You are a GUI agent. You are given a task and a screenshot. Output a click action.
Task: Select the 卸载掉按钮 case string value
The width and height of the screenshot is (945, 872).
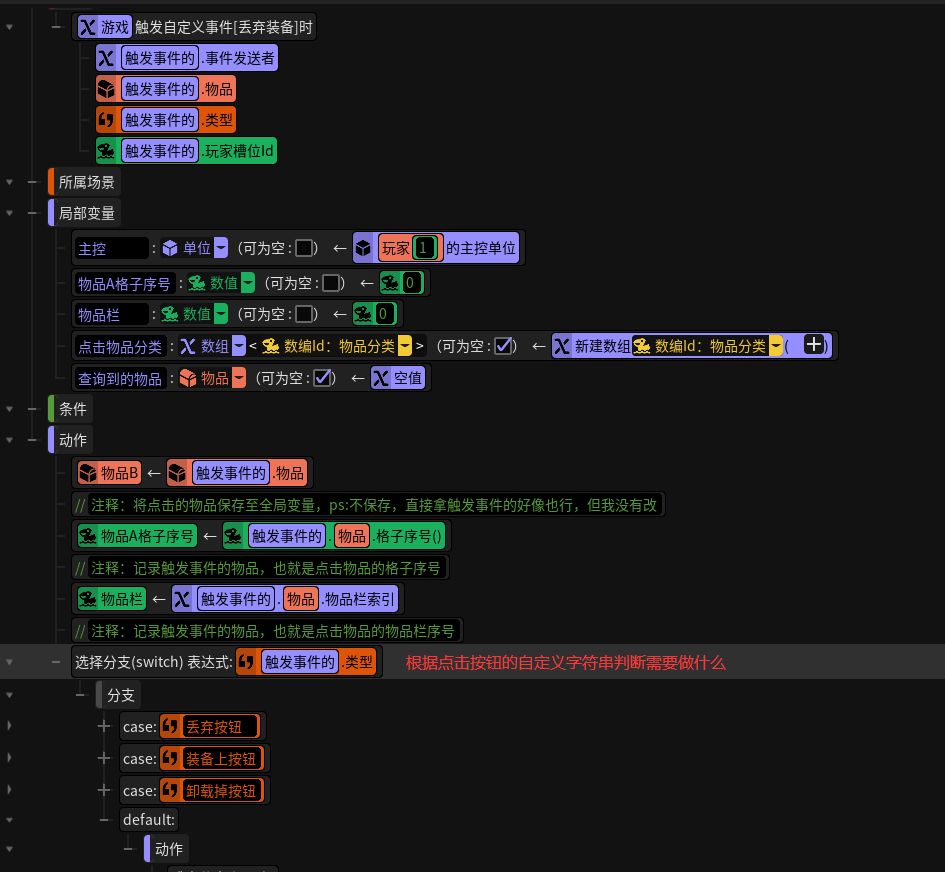pyautogui.click(x=221, y=791)
